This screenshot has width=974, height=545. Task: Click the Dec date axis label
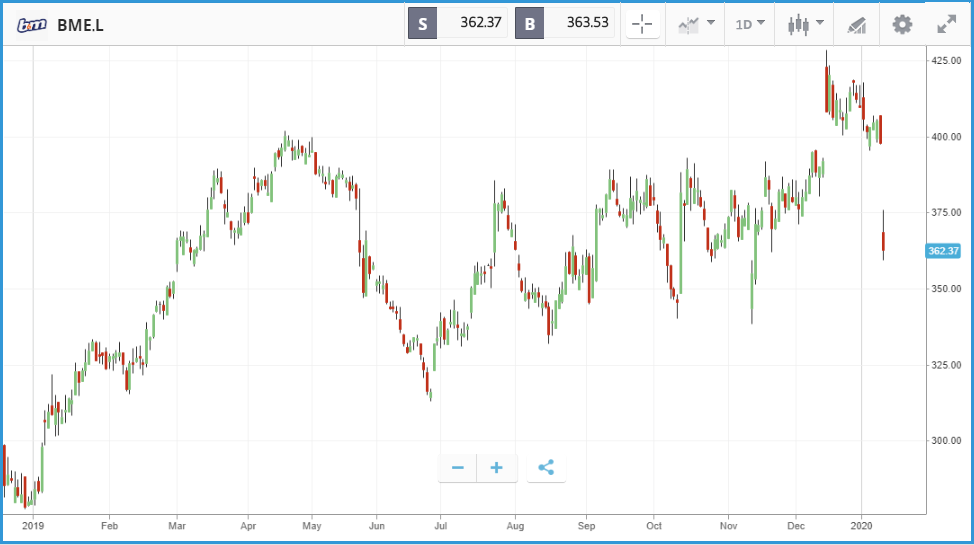[x=796, y=526]
